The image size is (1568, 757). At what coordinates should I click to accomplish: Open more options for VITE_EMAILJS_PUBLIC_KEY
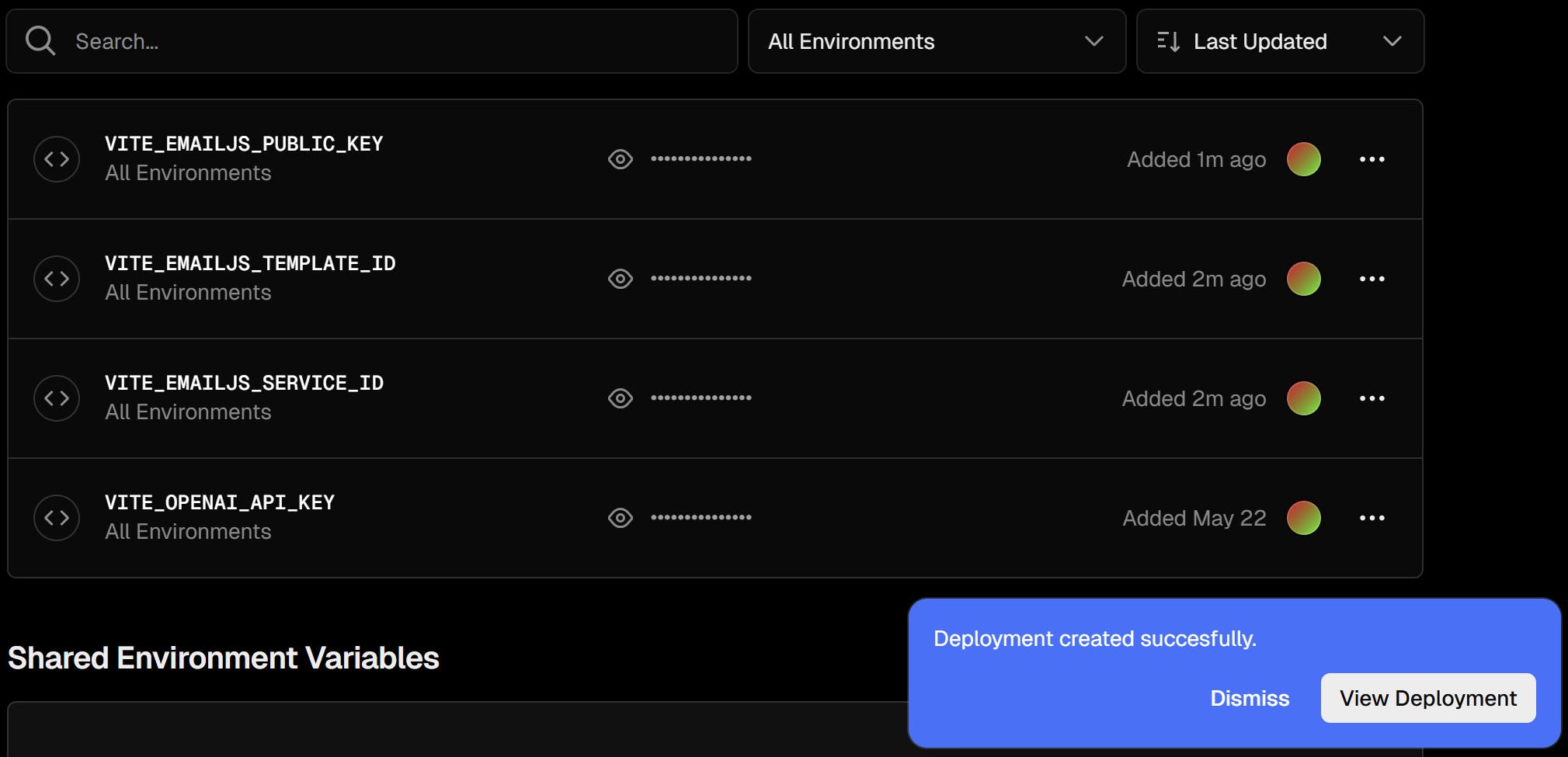coord(1372,159)
